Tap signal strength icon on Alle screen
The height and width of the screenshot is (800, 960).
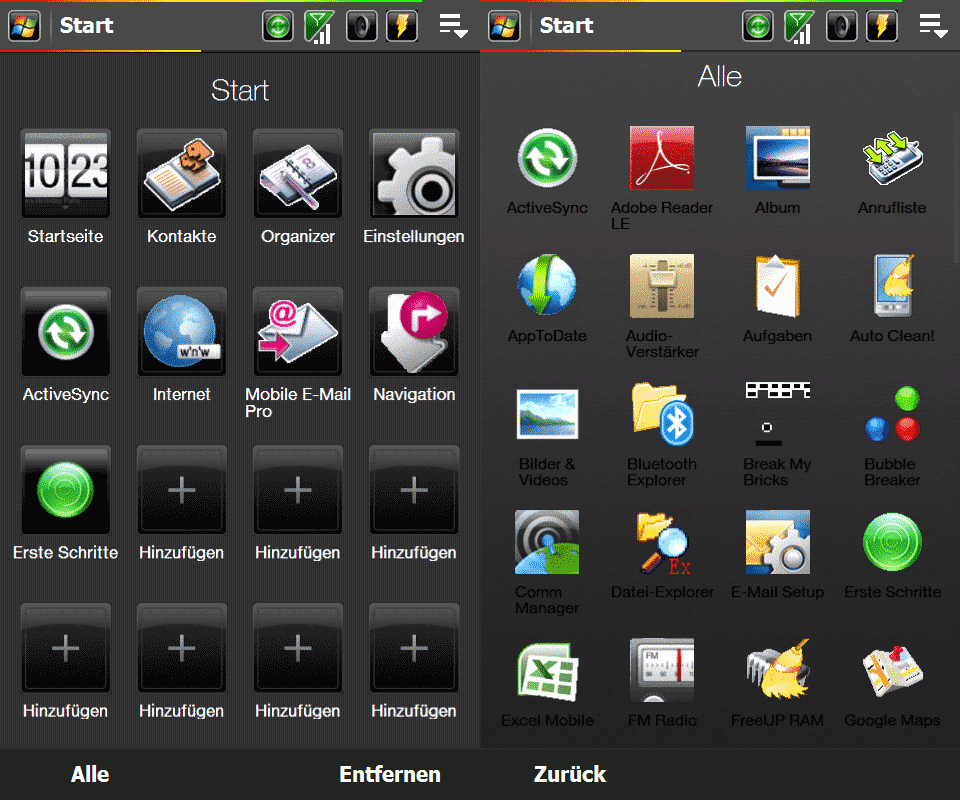coord(799,26)
